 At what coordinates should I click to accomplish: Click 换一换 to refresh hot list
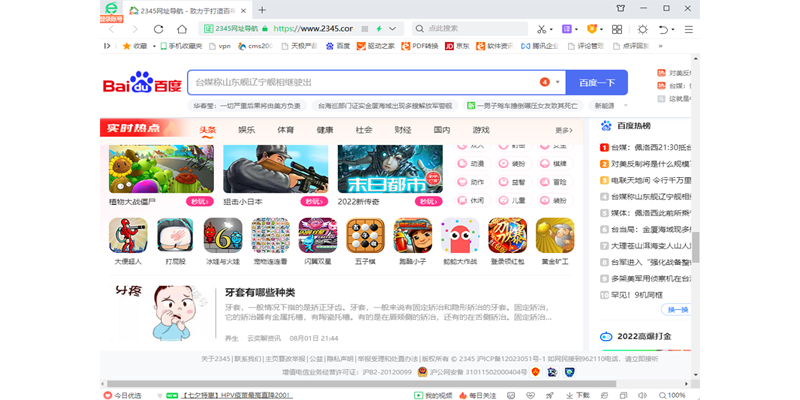point(678,309)
